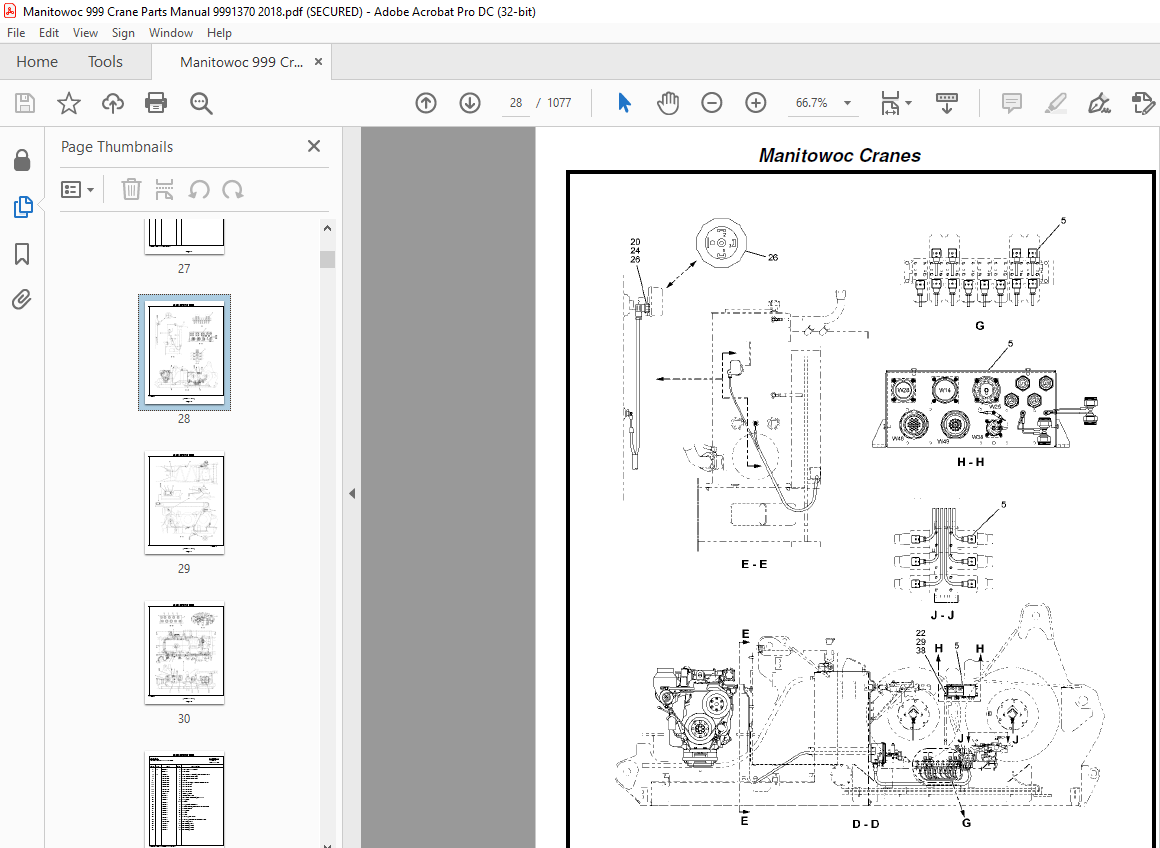Click the Save file icon
The image size is (1160, 848).
point(25,103)
